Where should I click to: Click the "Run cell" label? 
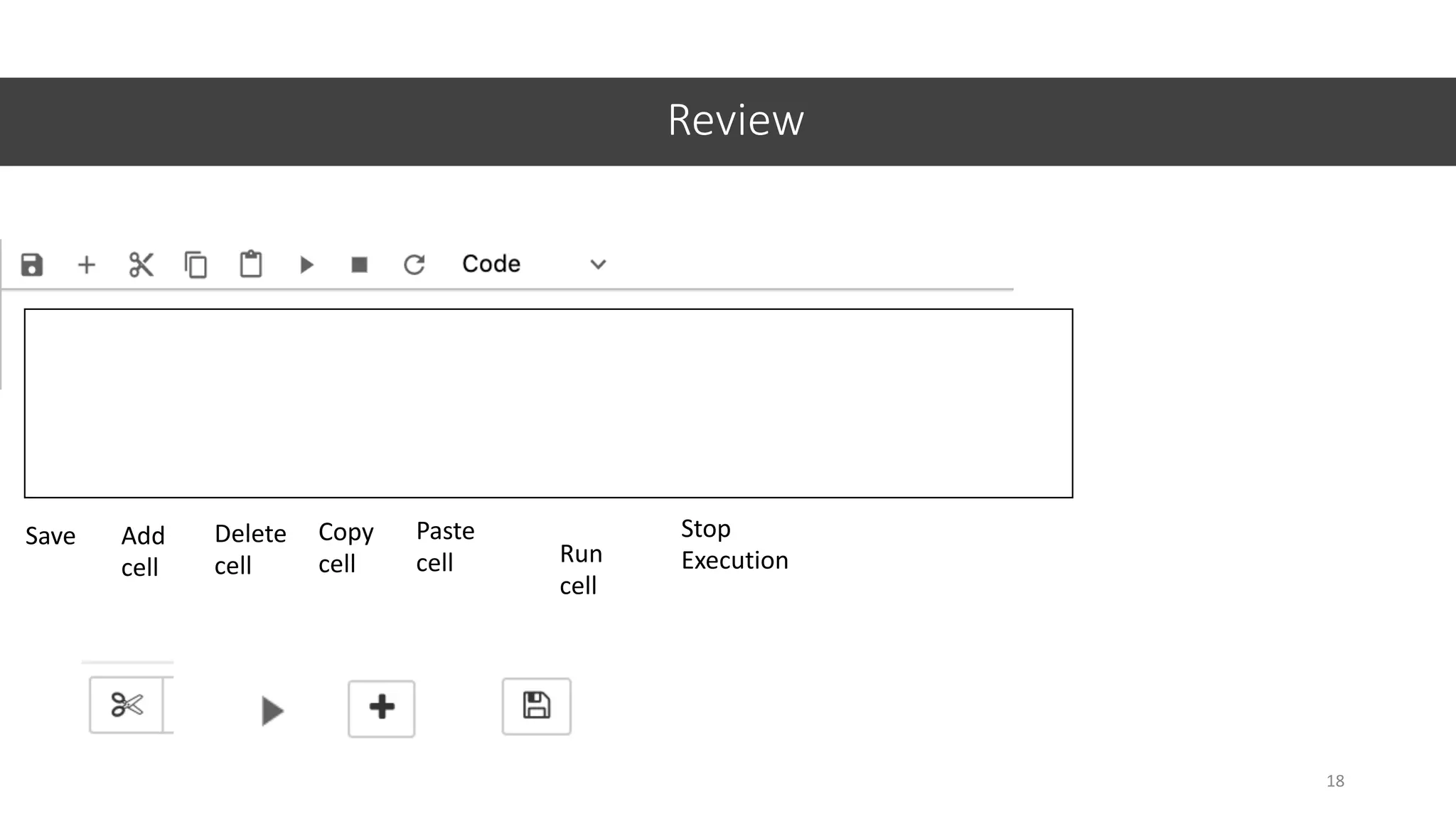pyautogui.click(x=581, y=569)
